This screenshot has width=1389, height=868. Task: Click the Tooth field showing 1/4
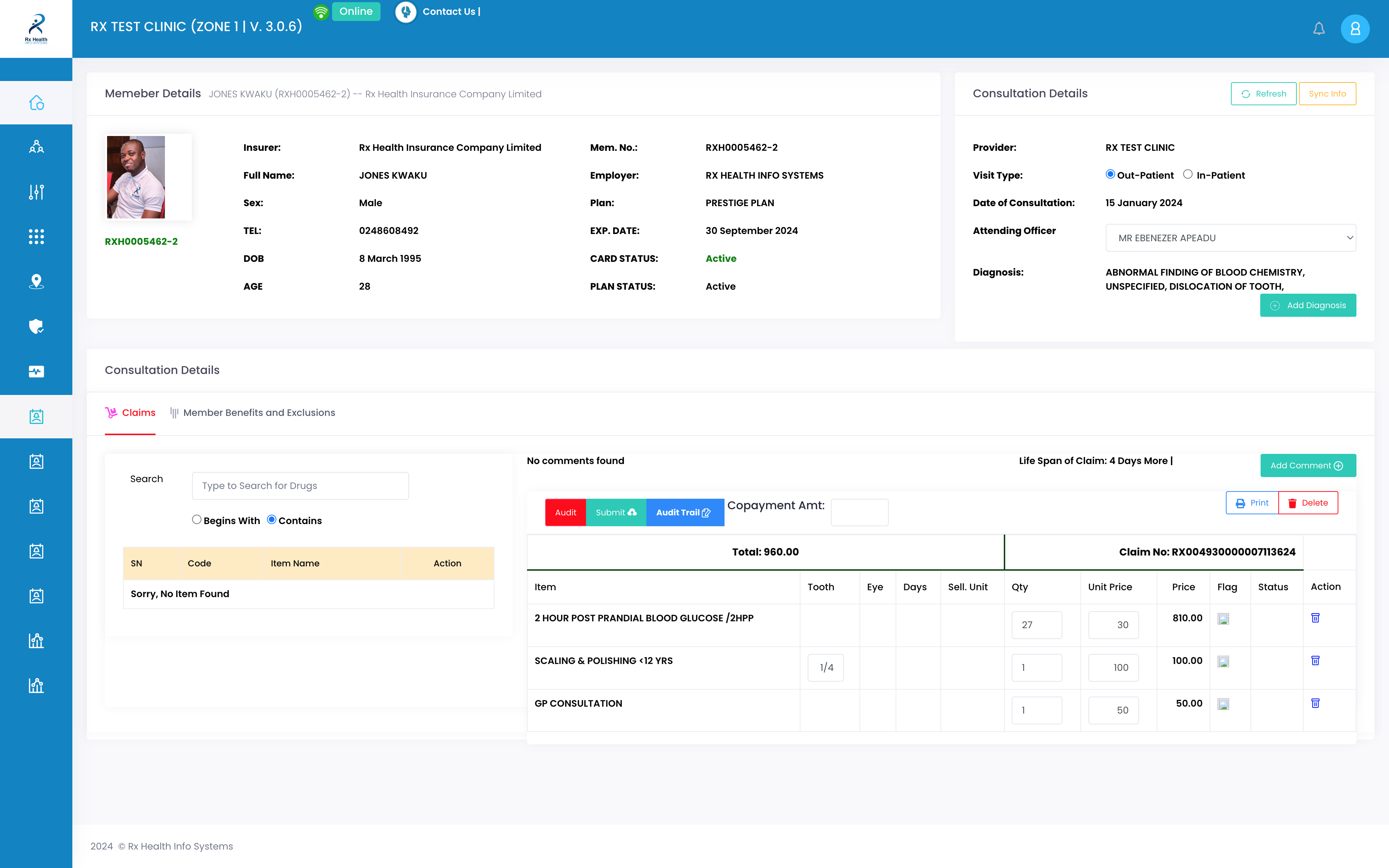pyautogui.click(x=825, y=668)
